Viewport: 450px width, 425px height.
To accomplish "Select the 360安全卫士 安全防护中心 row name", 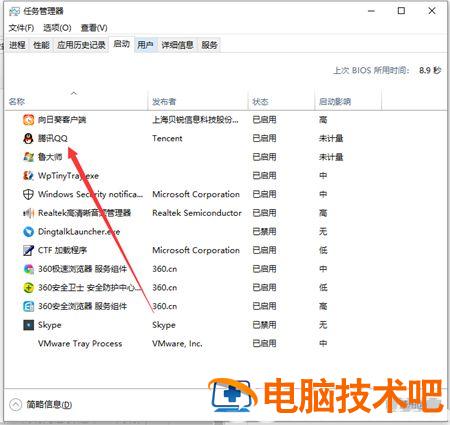I will 90,287.
